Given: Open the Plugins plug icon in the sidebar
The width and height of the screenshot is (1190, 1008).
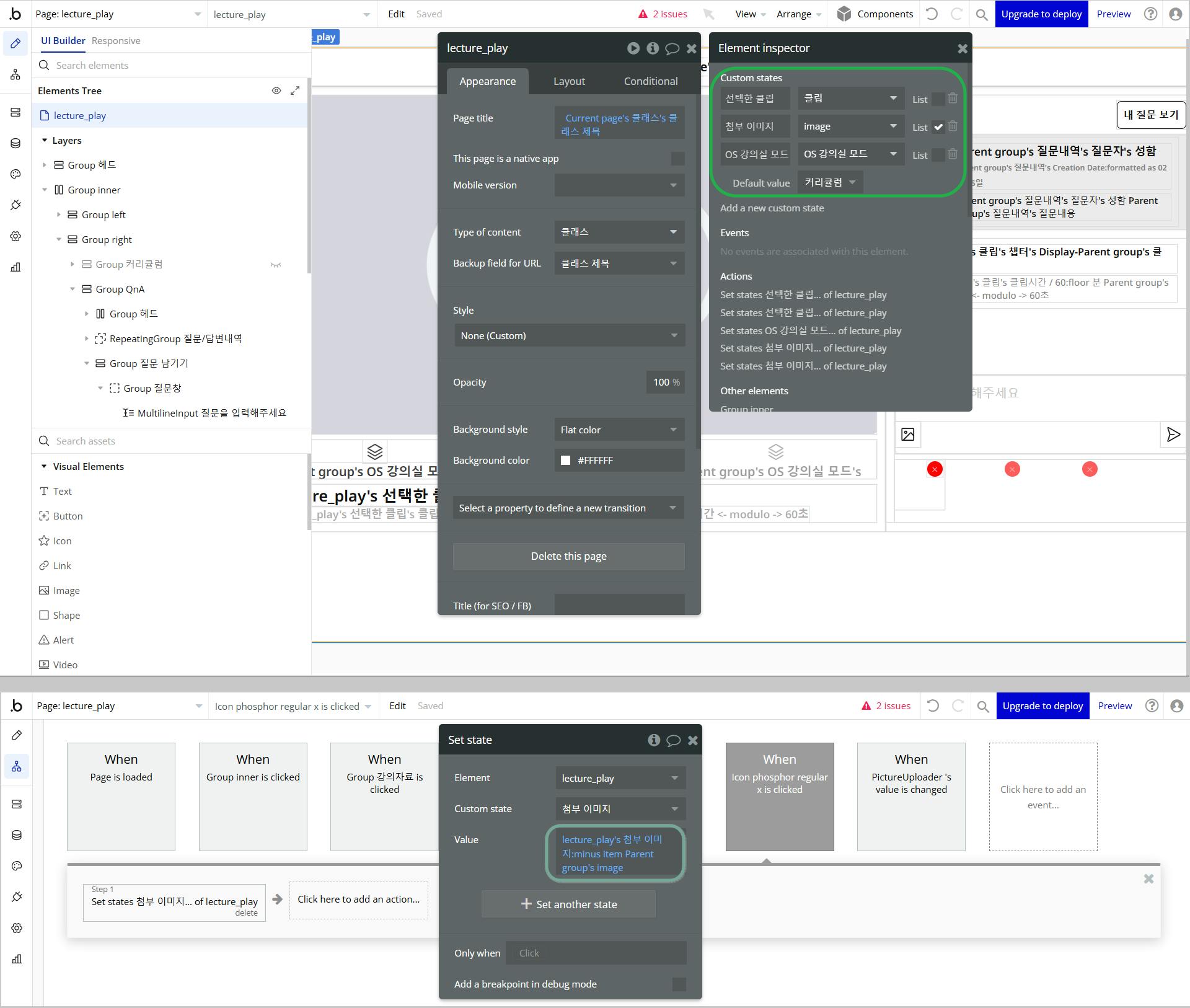Looking at the screenshot, I should point(15,205).
